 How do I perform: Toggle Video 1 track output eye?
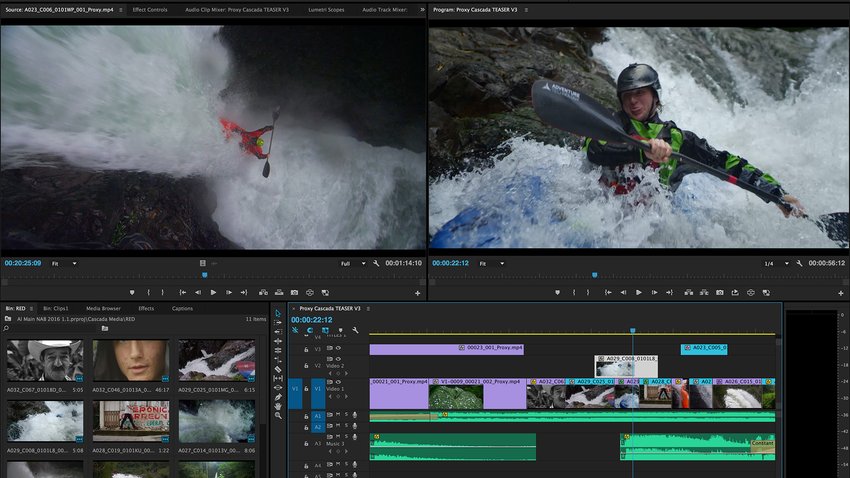click(338, 382)
